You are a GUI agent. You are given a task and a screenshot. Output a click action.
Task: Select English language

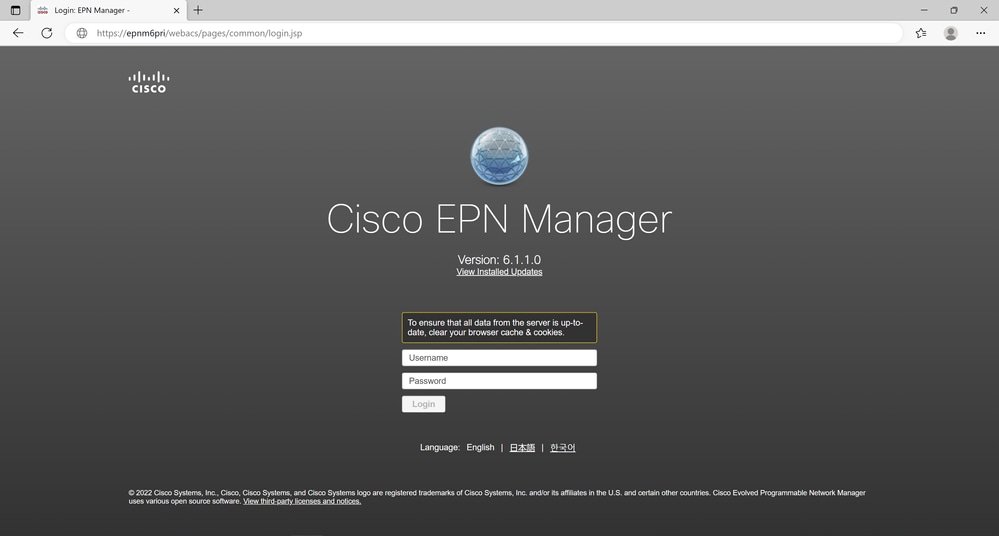coord(480,447)
